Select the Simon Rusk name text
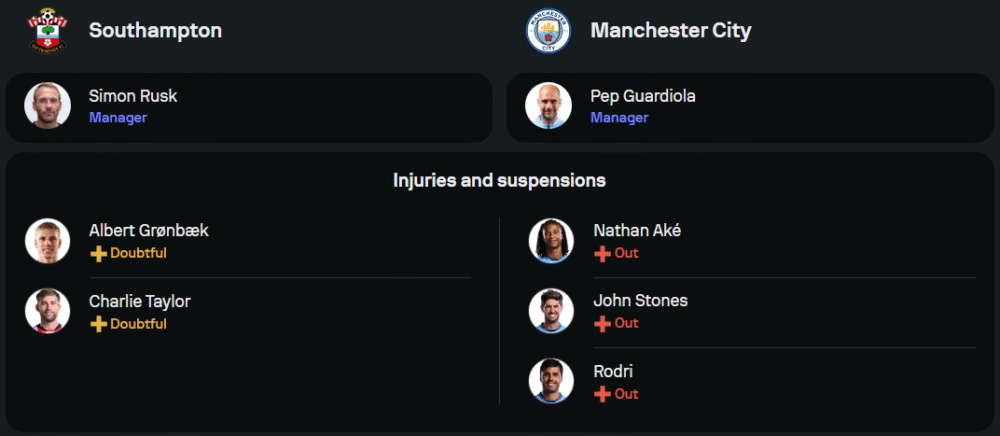 133,97
